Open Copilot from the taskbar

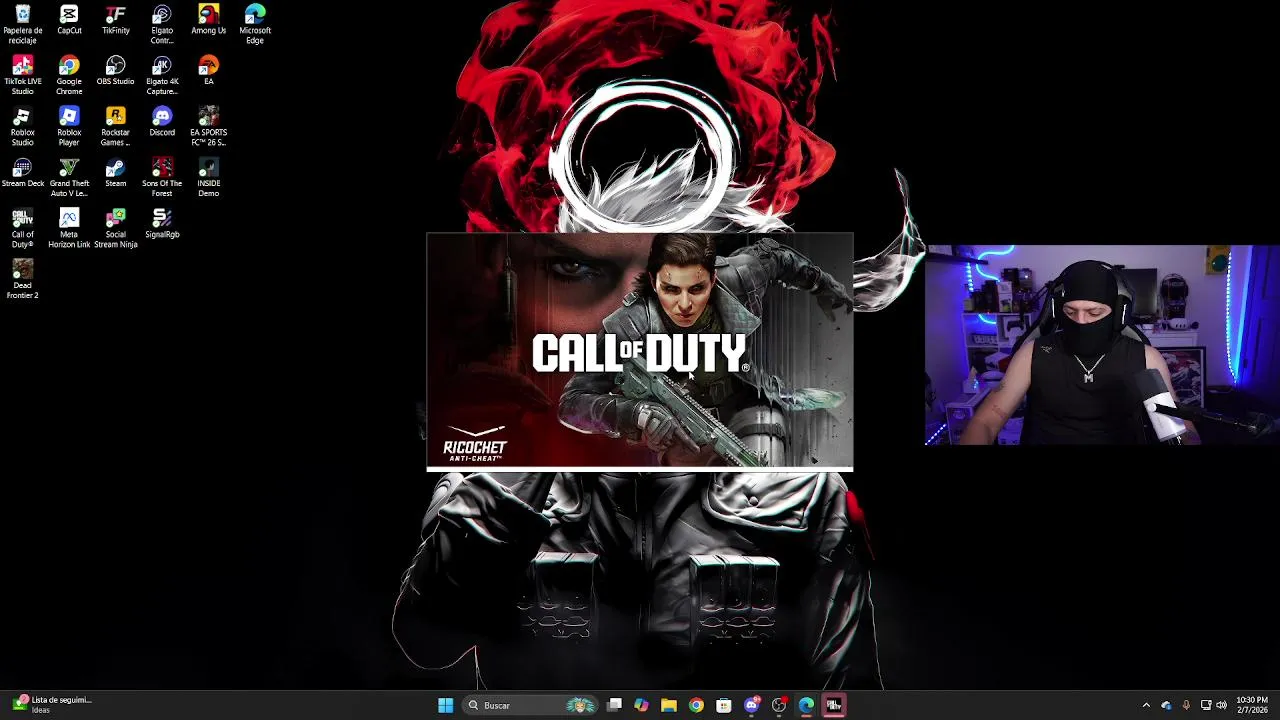pyautogui.click(x=641, y=705)
